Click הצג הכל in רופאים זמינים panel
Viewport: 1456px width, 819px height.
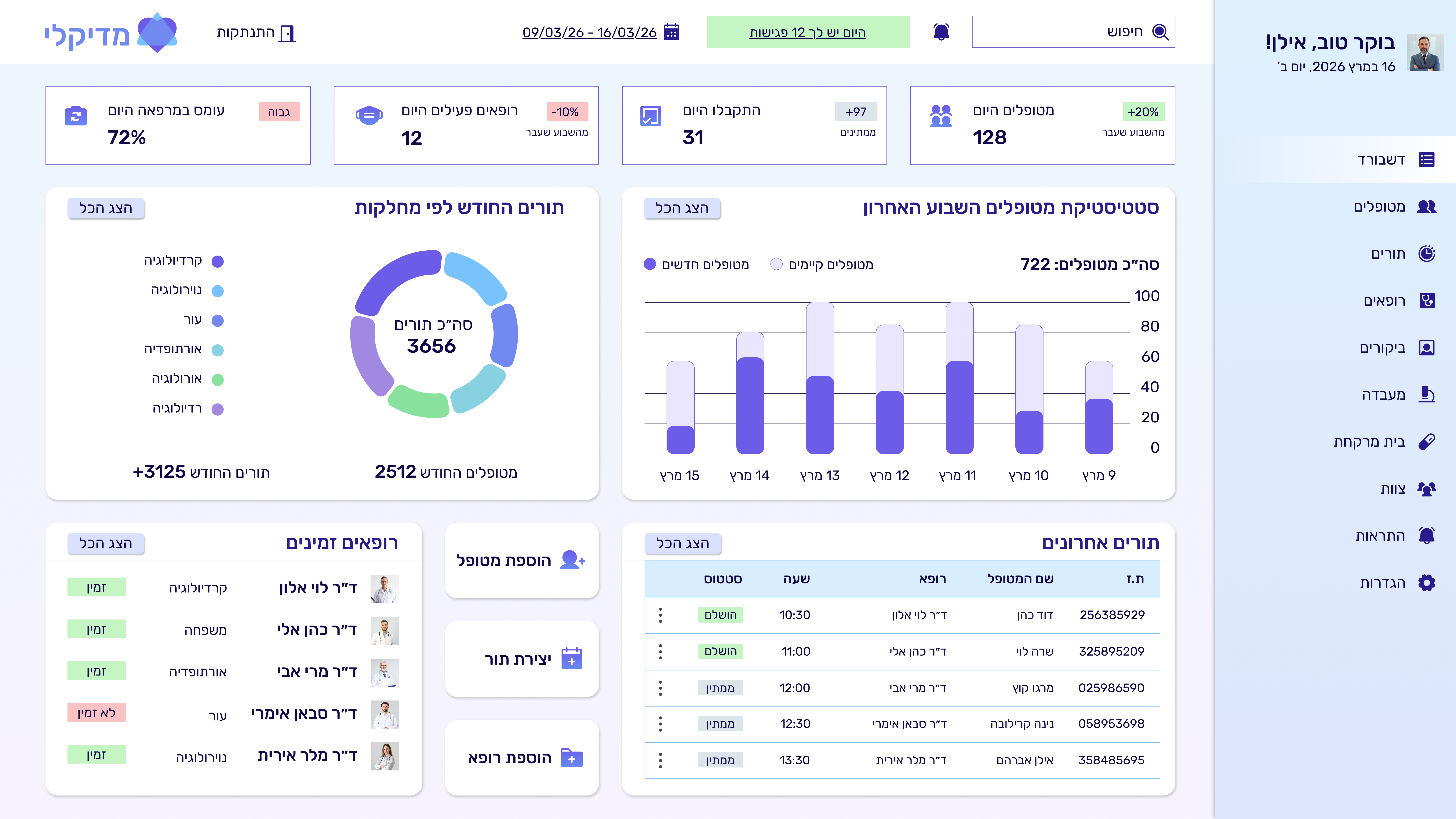pyautogui.click(x=106, y=543)
